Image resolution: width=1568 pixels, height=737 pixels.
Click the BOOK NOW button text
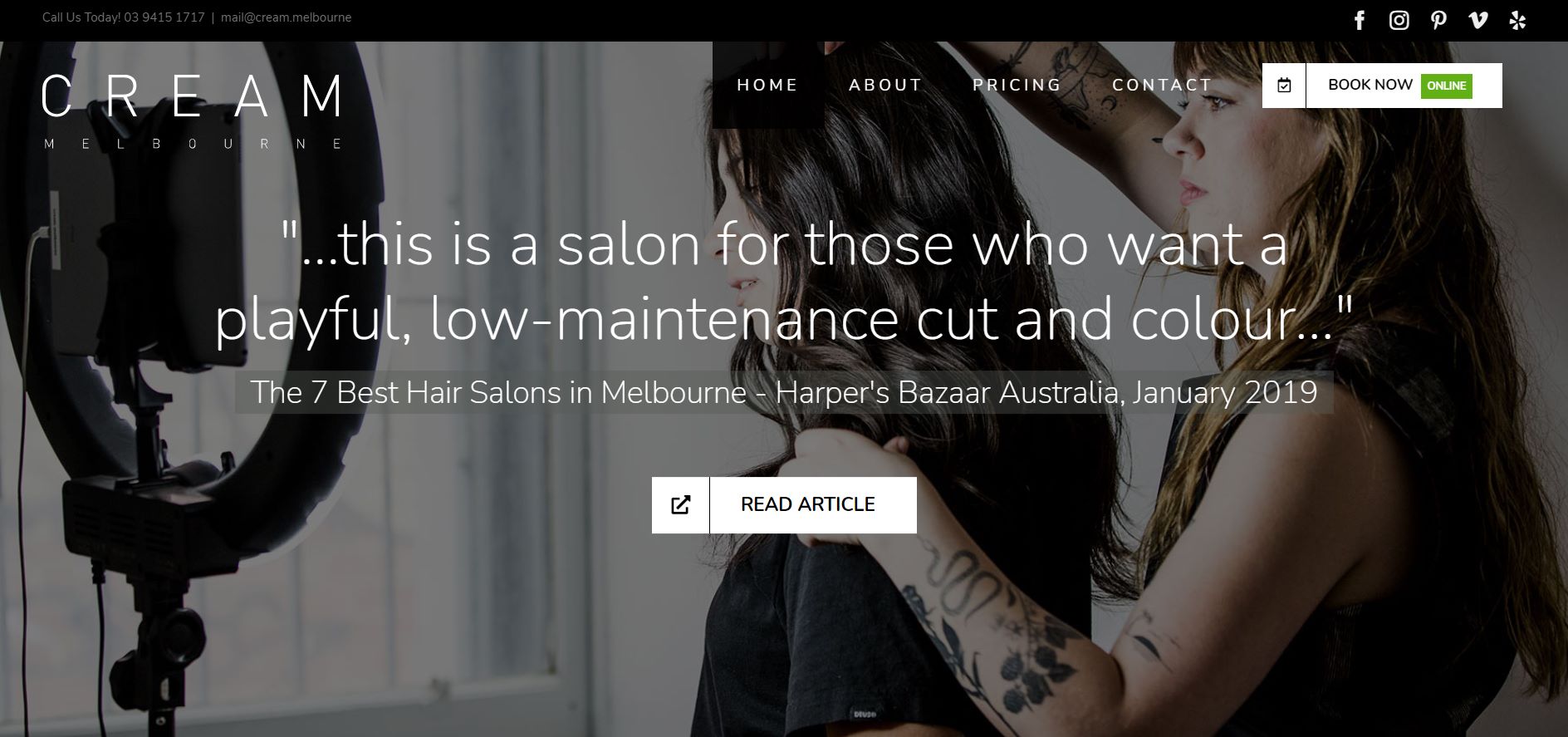[x=1370, y=85]
